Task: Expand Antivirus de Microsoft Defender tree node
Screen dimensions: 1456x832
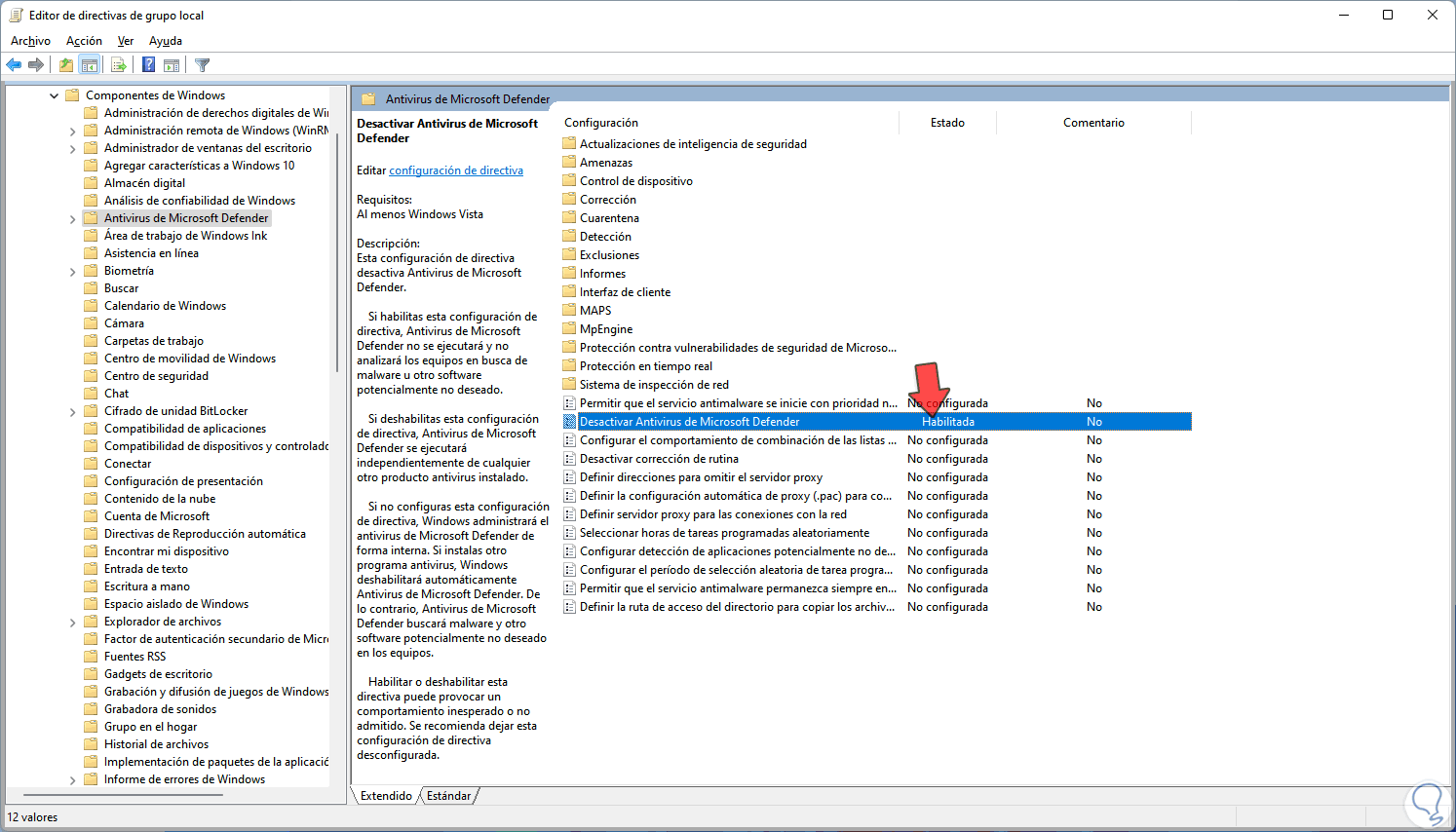Action: click(x=72, y=218)
